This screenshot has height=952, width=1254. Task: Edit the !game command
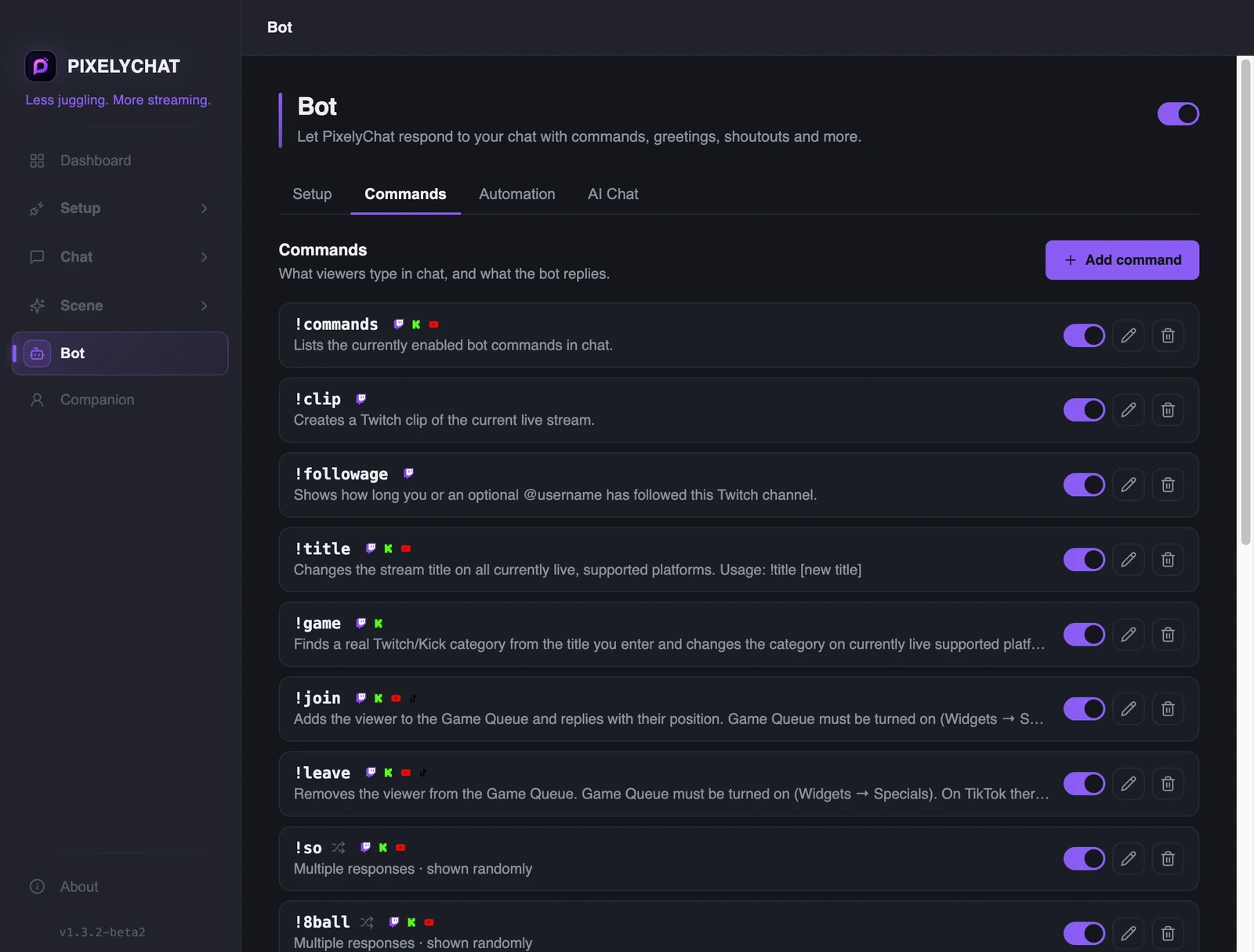(x=1129, y=635)
